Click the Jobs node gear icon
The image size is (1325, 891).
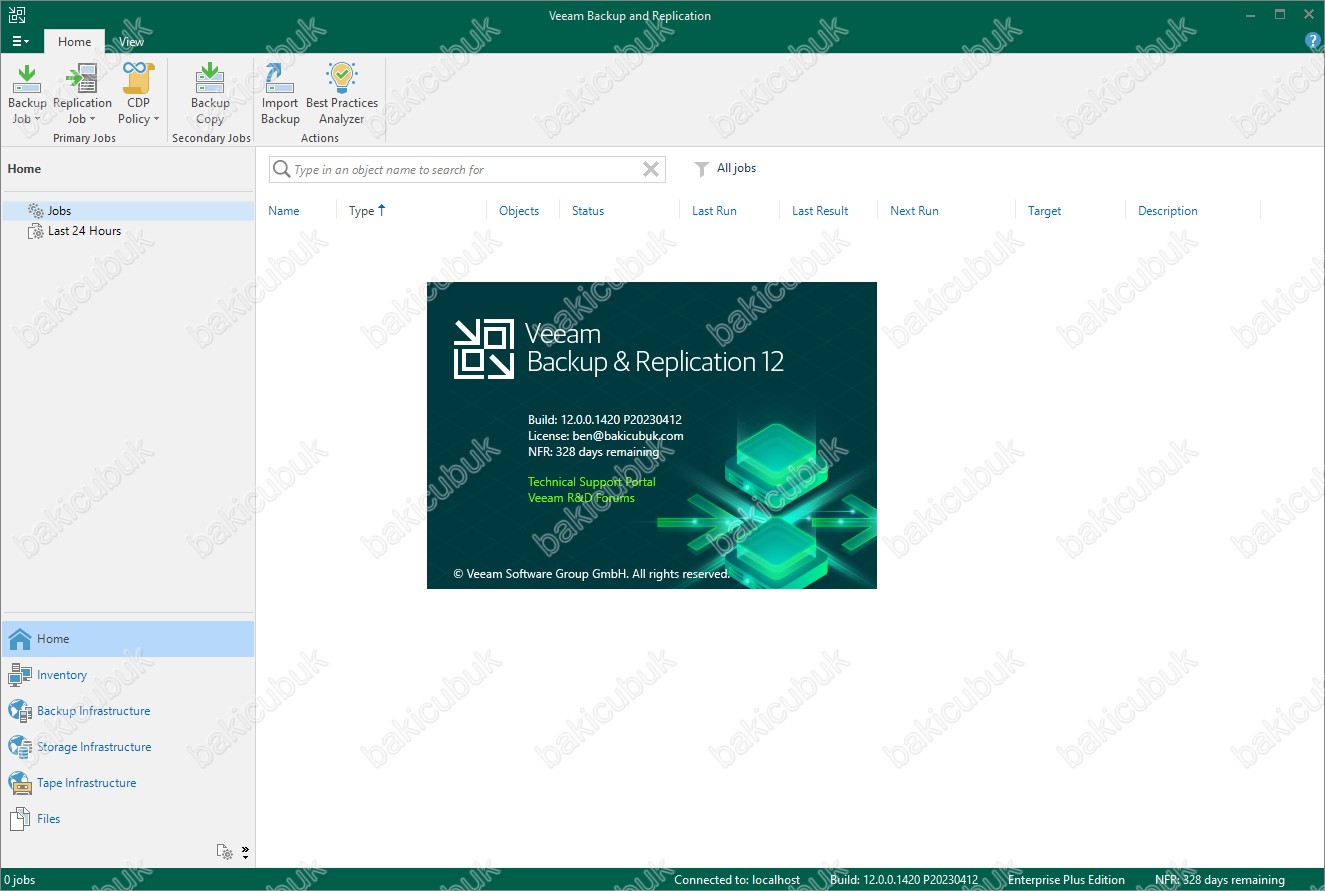(x=36, y=211)
